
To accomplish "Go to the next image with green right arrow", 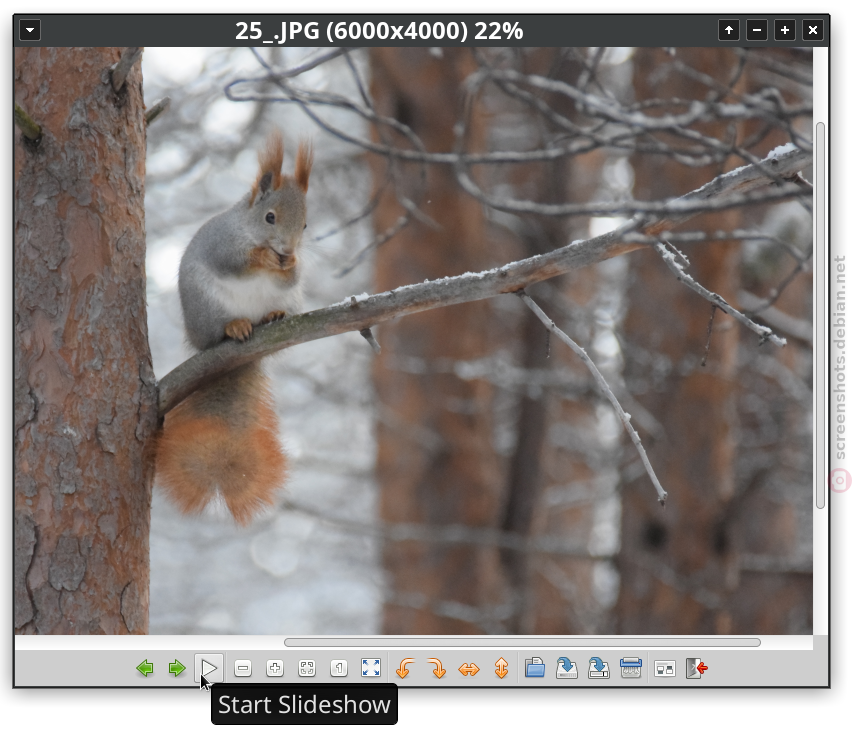I will [x=177, y=668].
